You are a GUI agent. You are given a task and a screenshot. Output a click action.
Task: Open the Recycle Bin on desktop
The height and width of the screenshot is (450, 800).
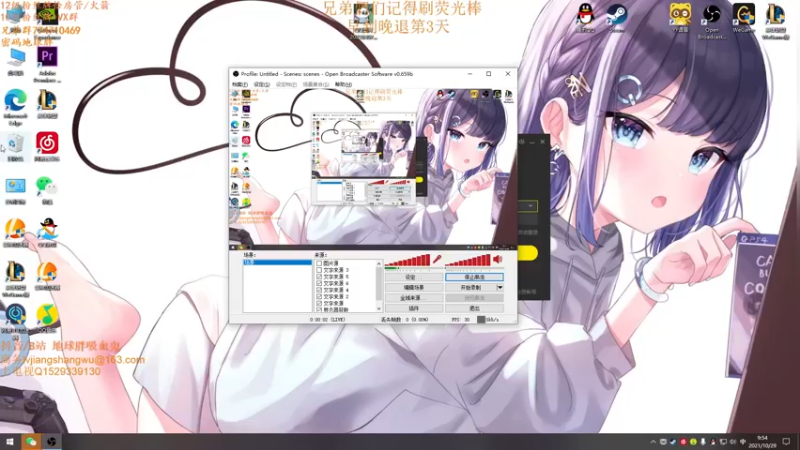click(x=15, y=148)
